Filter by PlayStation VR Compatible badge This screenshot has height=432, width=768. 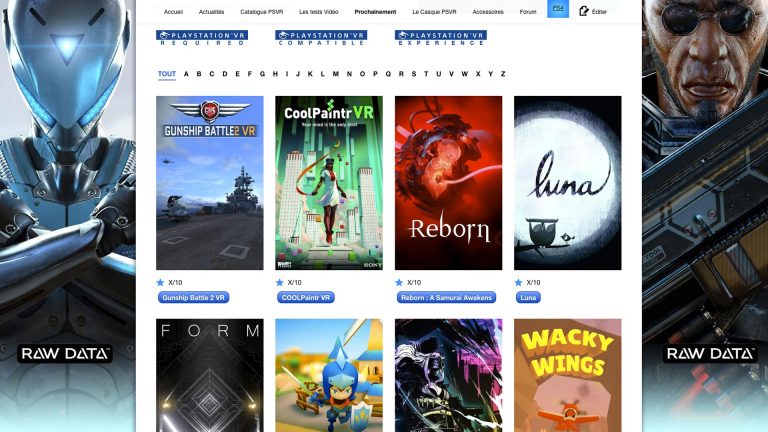tap(321, 38)
